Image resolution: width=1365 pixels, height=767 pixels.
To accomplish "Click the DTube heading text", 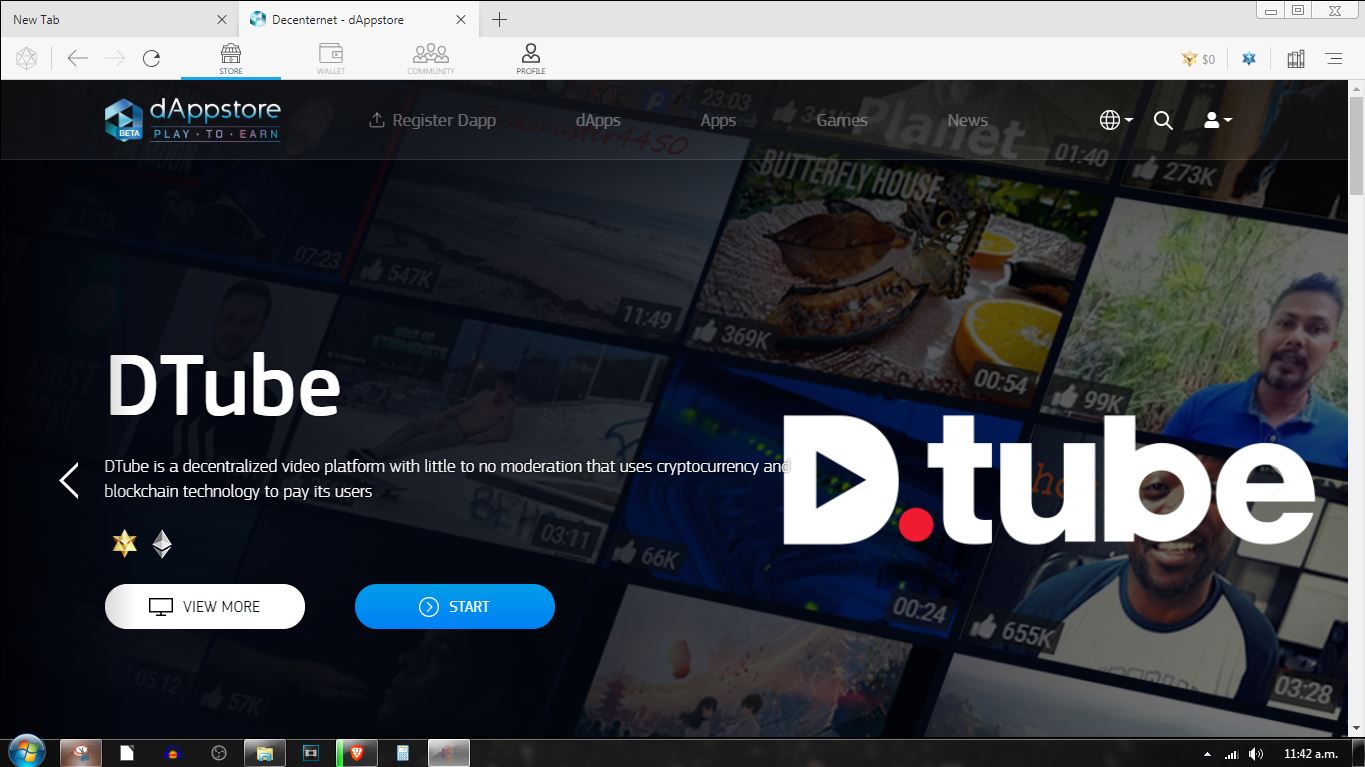I will click(x=223, y=386).
